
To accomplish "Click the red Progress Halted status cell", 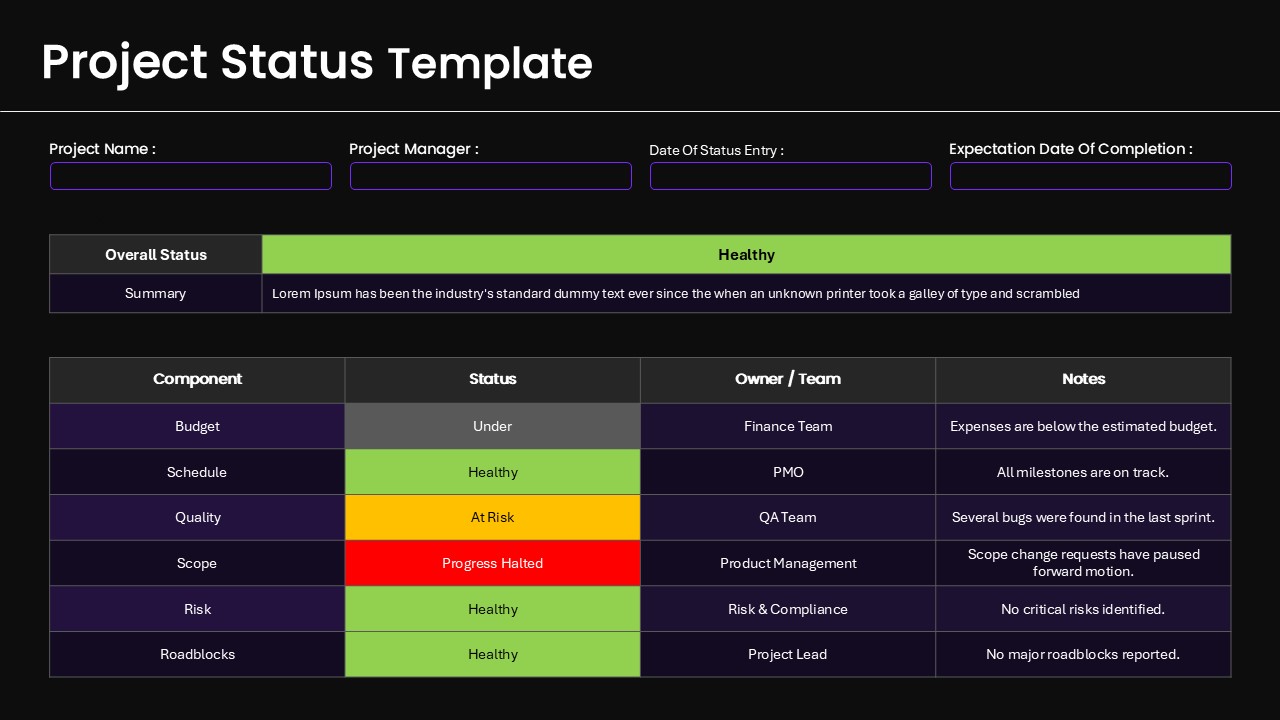I will 493,563.
